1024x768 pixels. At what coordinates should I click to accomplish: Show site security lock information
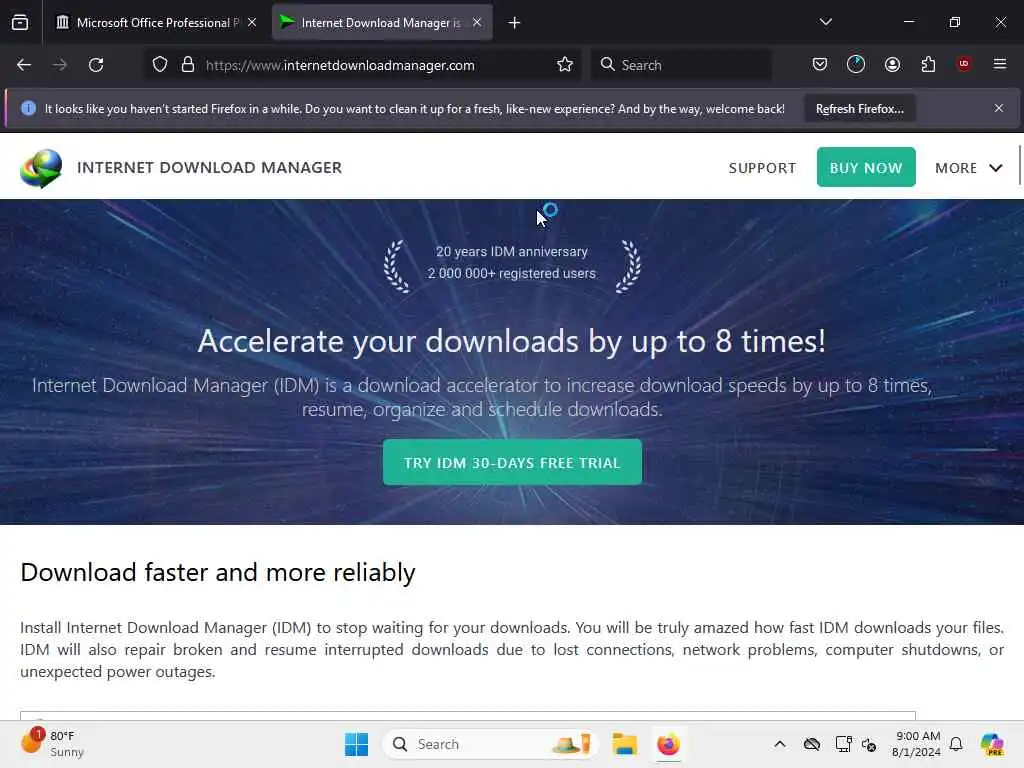188,65
